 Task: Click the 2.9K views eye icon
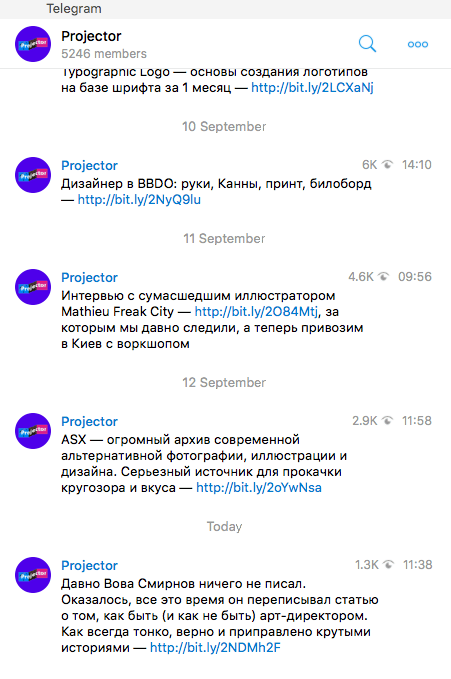[387, 420]
